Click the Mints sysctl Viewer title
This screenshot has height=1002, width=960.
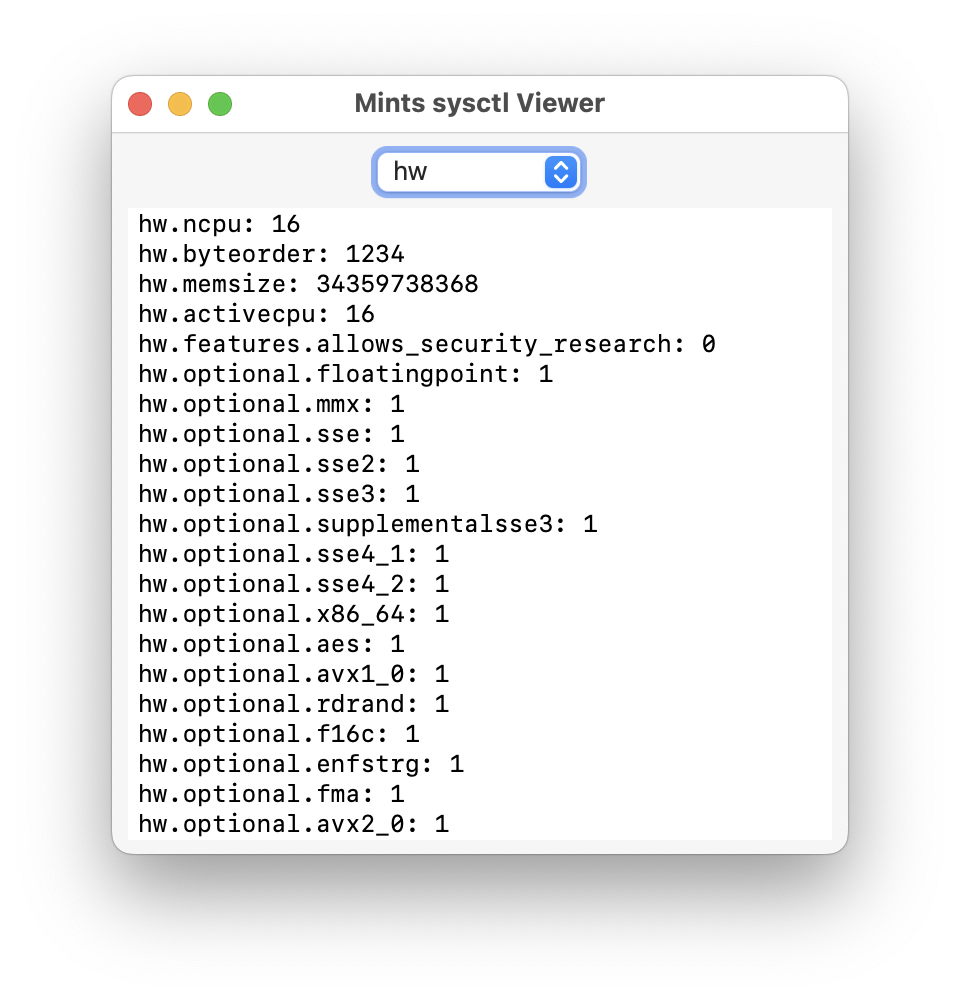(x=479, y=104)
